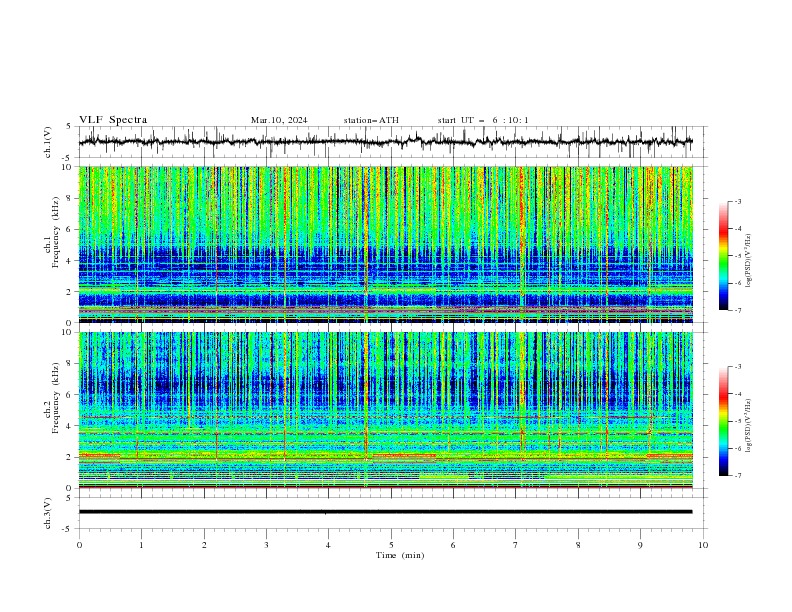Image resolution: width=792 pixels, height=612 pixels.
Task: Click the ch.1 spectrogram panel
Action: pos(385,244)
